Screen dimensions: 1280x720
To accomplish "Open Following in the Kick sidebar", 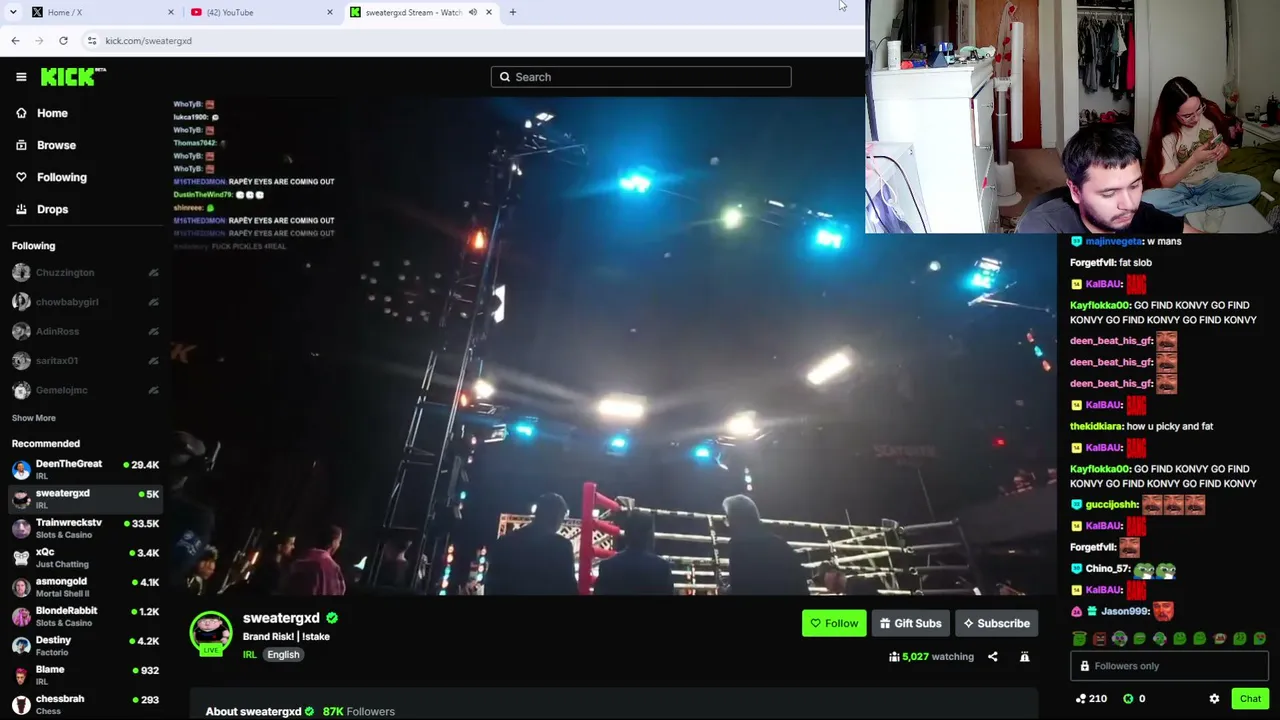I will pos(61,177).
